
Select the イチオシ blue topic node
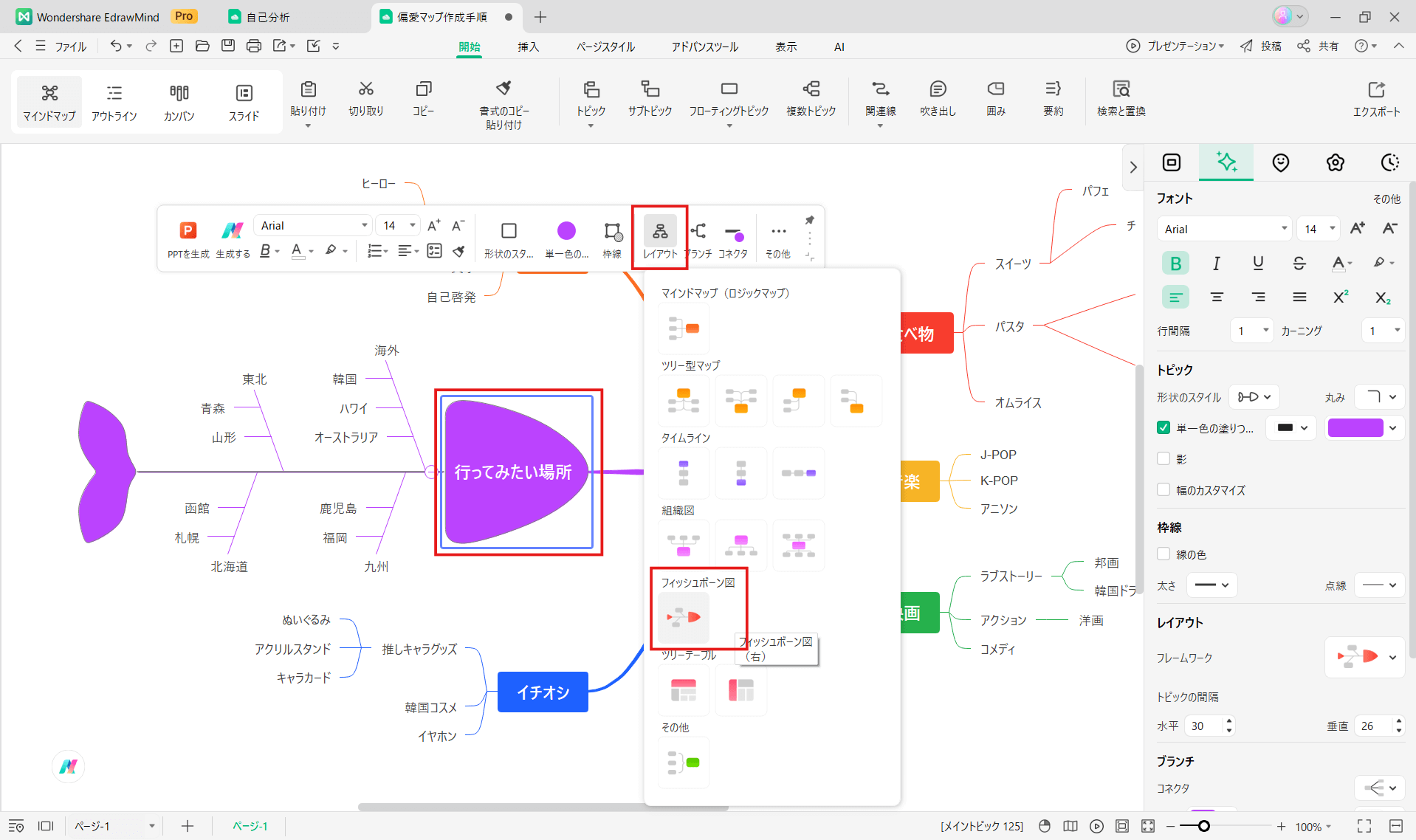pyautogui.click(x=543, y=692)
